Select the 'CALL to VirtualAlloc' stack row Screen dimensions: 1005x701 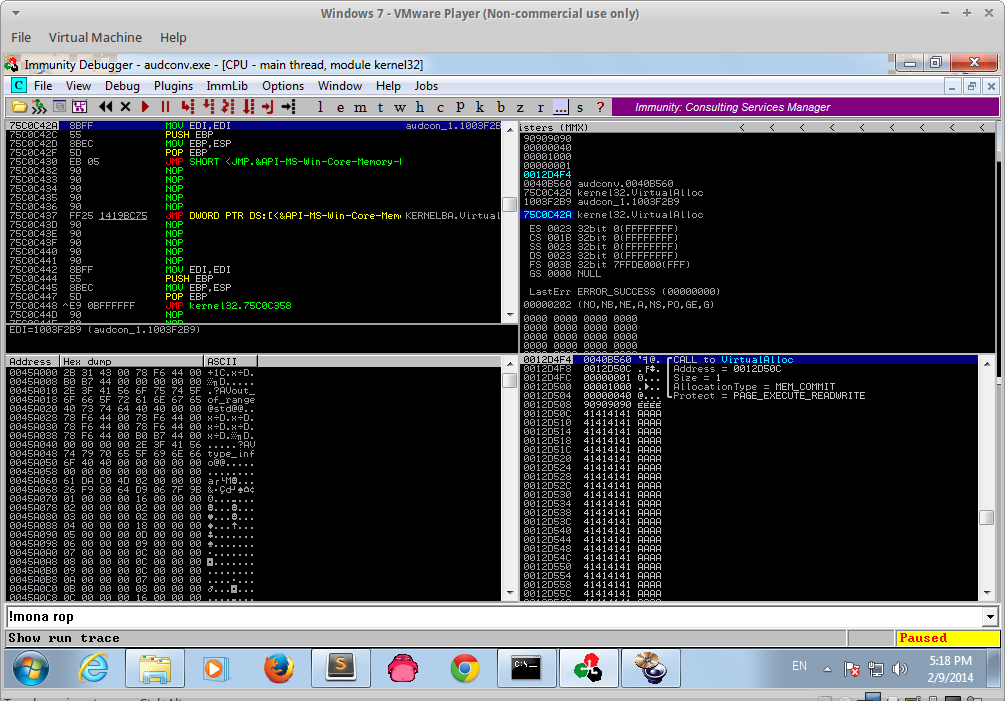[749, 360]
